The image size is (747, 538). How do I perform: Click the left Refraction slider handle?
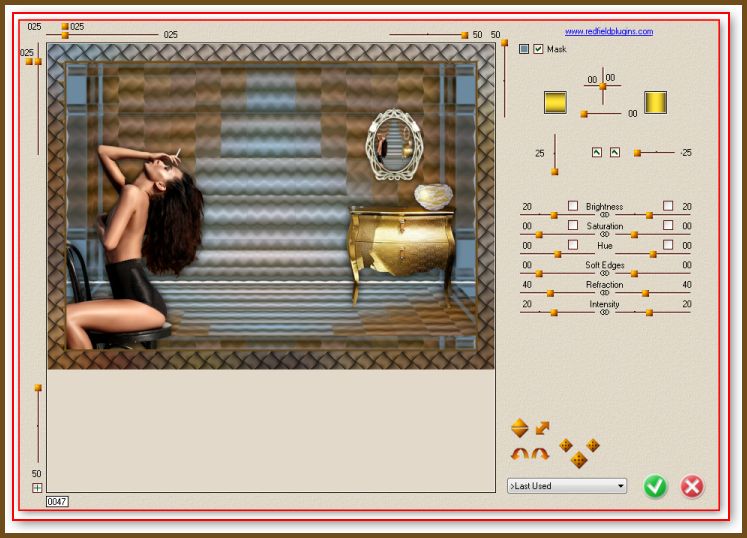tap(550, 294)
